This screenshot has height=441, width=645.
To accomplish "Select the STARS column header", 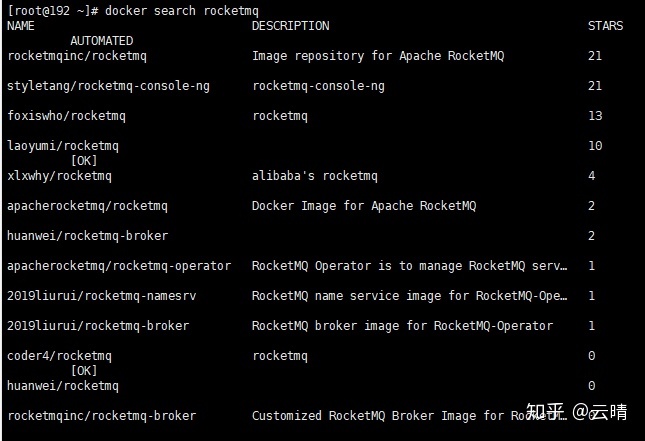I will point(605,26).
